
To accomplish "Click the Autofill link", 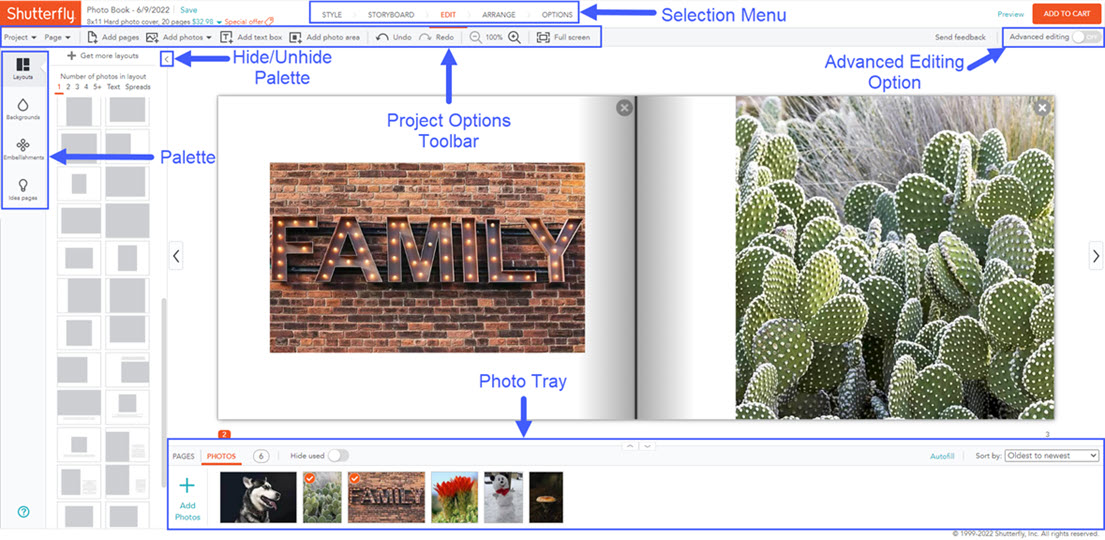I will tap(942, 456).
